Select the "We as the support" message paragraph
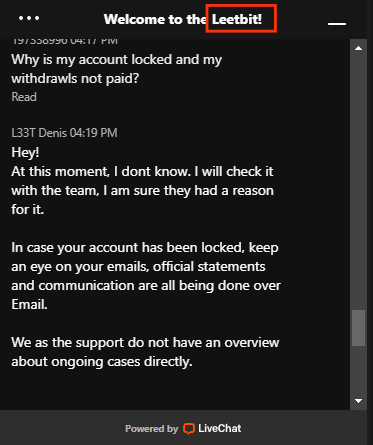 coord(145,352)
